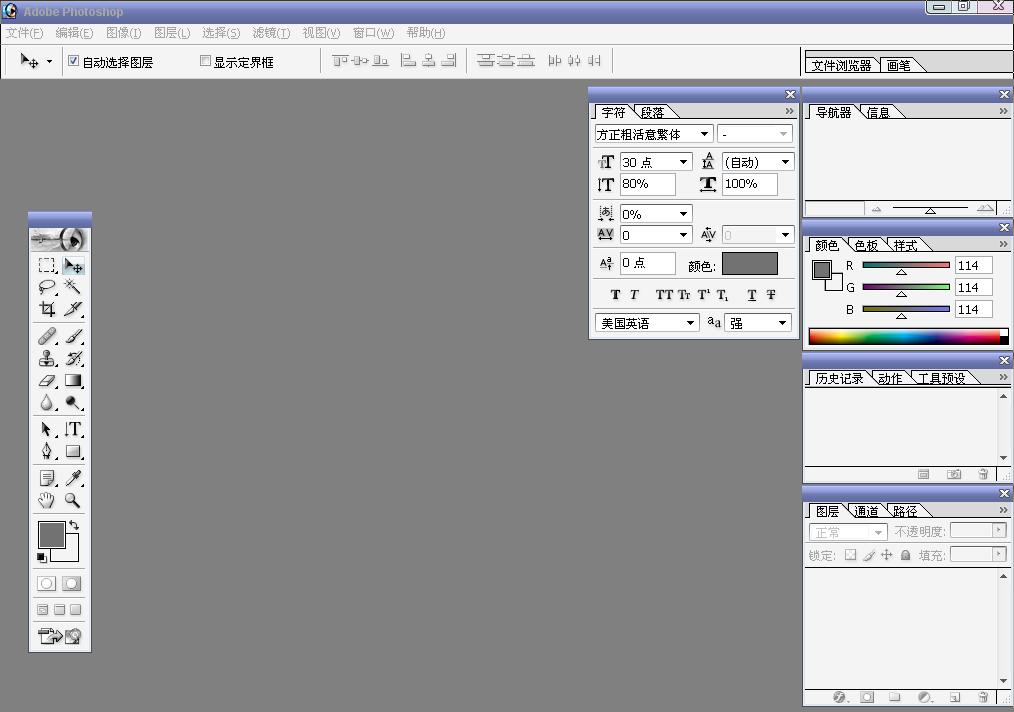Uncheck the 自动选择图层 checkbox
The image size is (1014, 712).
pyautogui.click(x=74, y=61)
